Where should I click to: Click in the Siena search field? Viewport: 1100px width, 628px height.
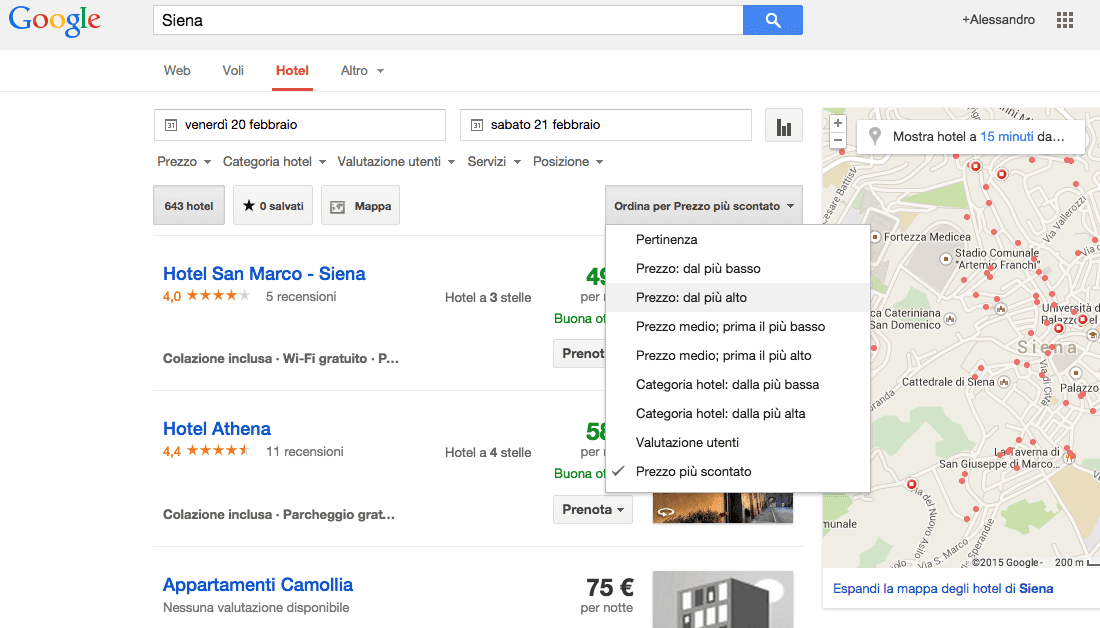coord(448,20)
